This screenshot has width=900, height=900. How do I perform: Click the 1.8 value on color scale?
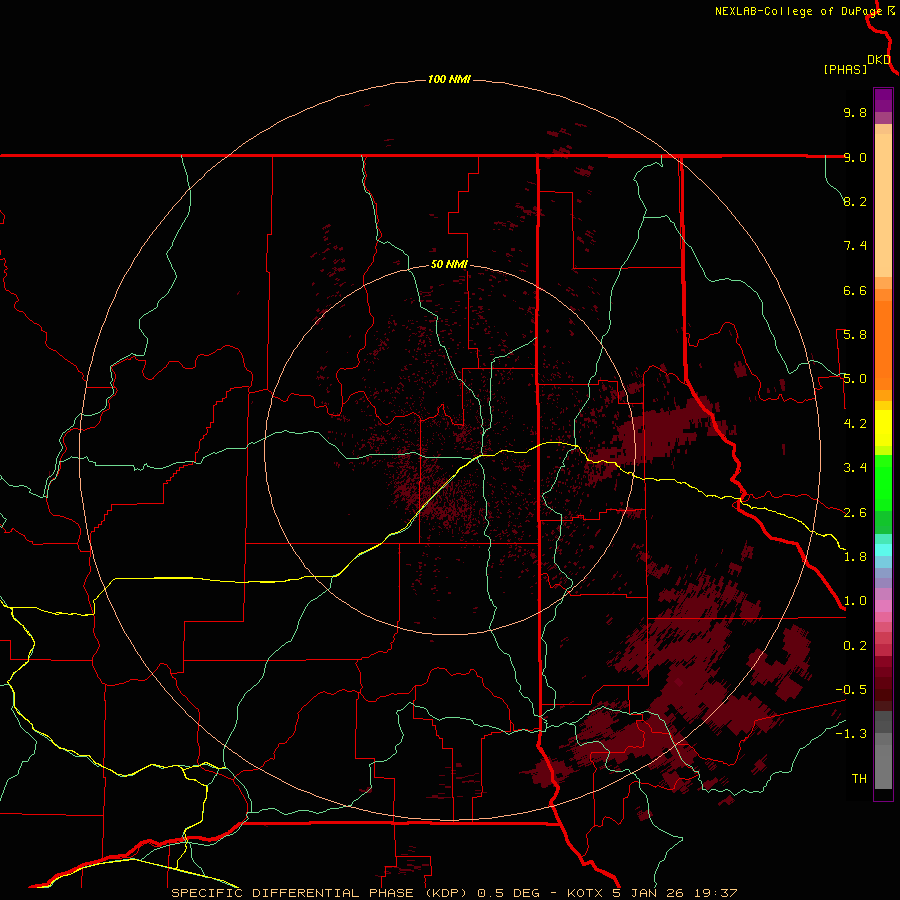855,557
